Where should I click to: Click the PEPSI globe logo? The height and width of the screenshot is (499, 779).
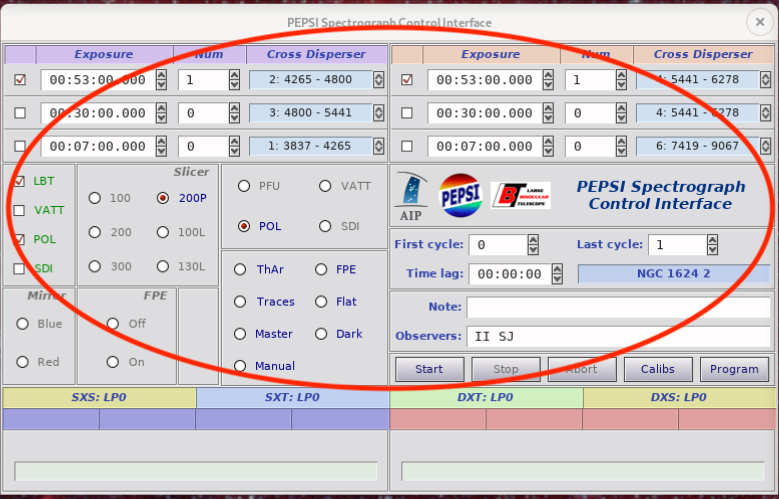coord(461,195)
